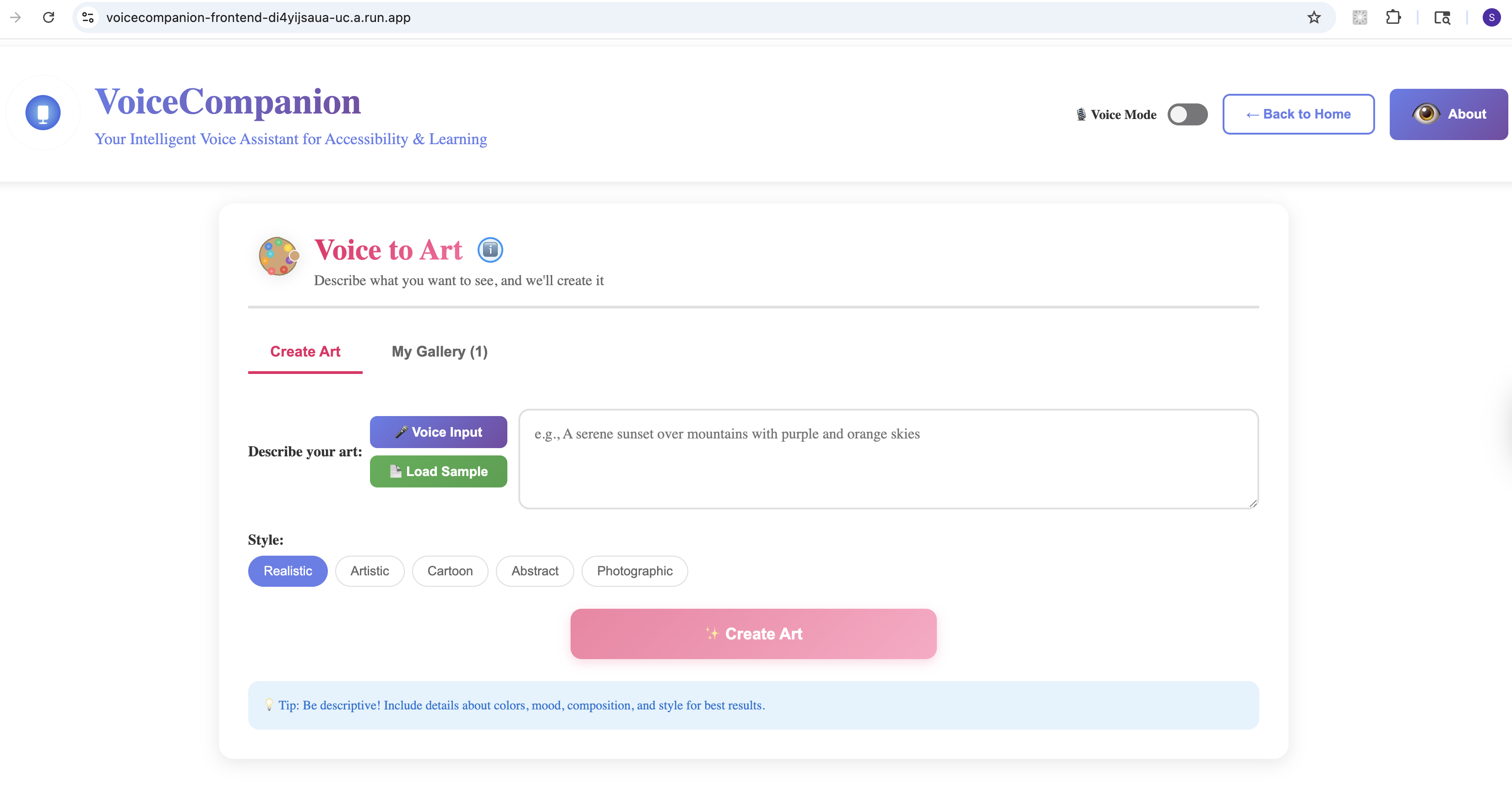Screen dimensions: 1512x790
Task: Click the Voice to Art info icon
Action: coord(490,250)
